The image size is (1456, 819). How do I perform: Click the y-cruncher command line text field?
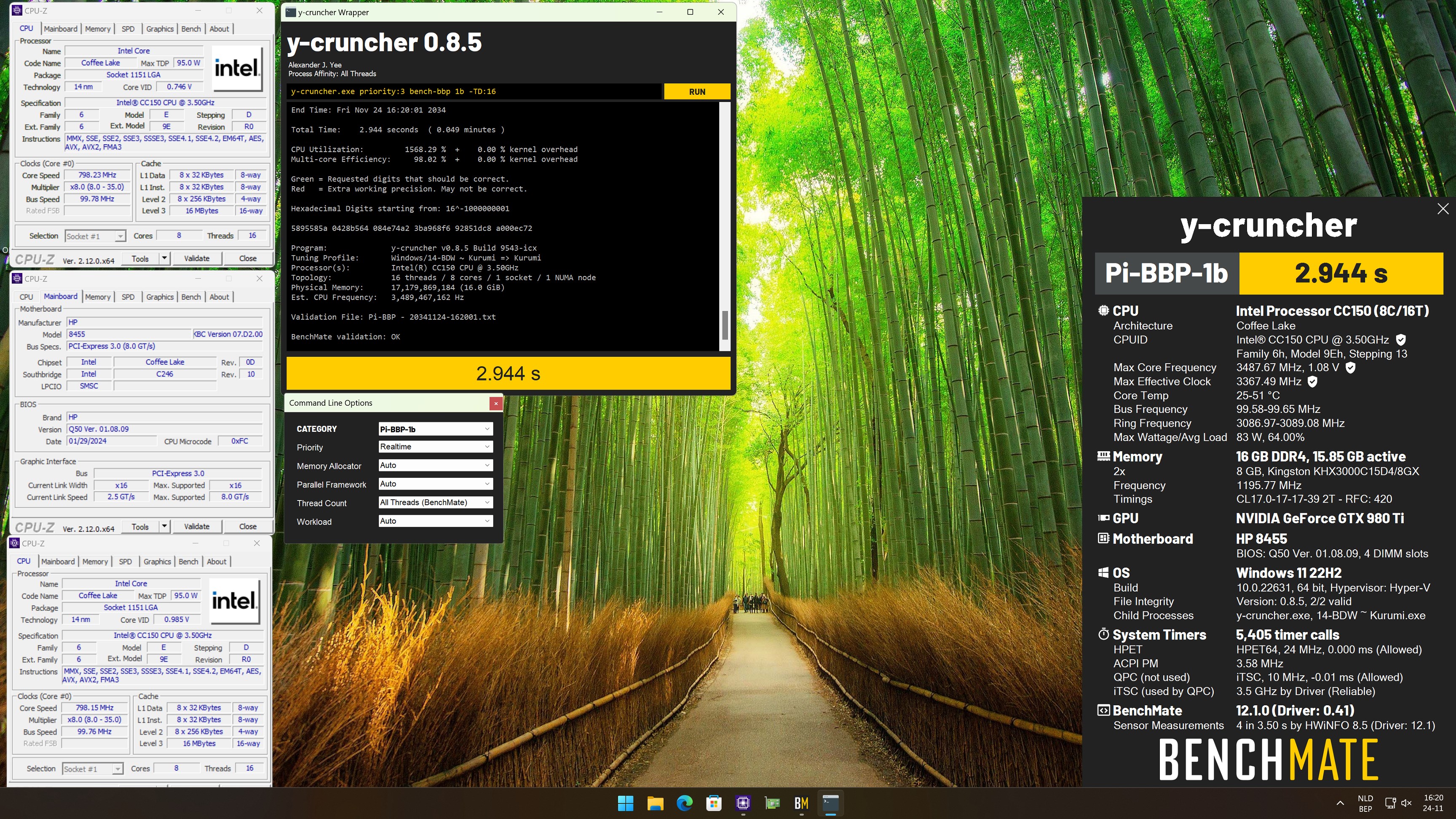click(474, 91)
